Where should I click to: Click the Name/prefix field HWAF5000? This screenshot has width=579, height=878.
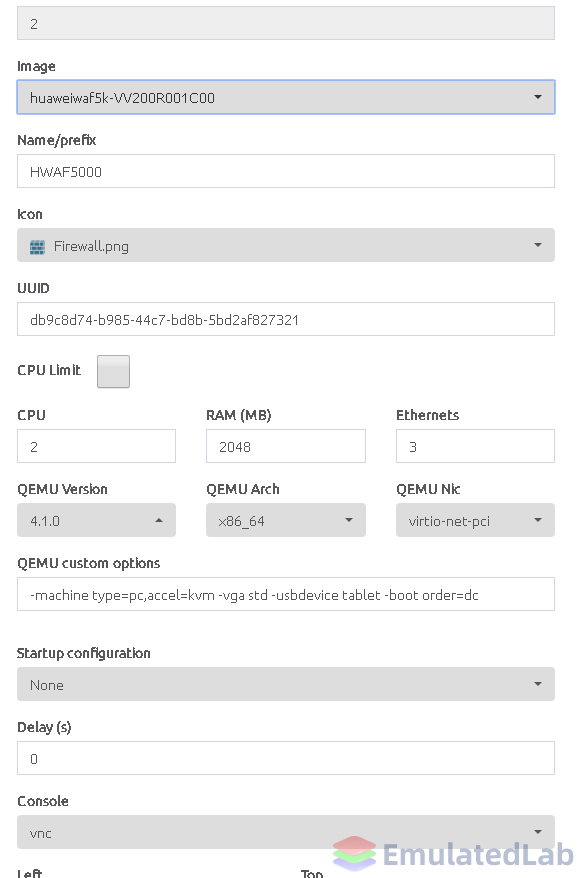pyautogui.click(x=286, y=171)
